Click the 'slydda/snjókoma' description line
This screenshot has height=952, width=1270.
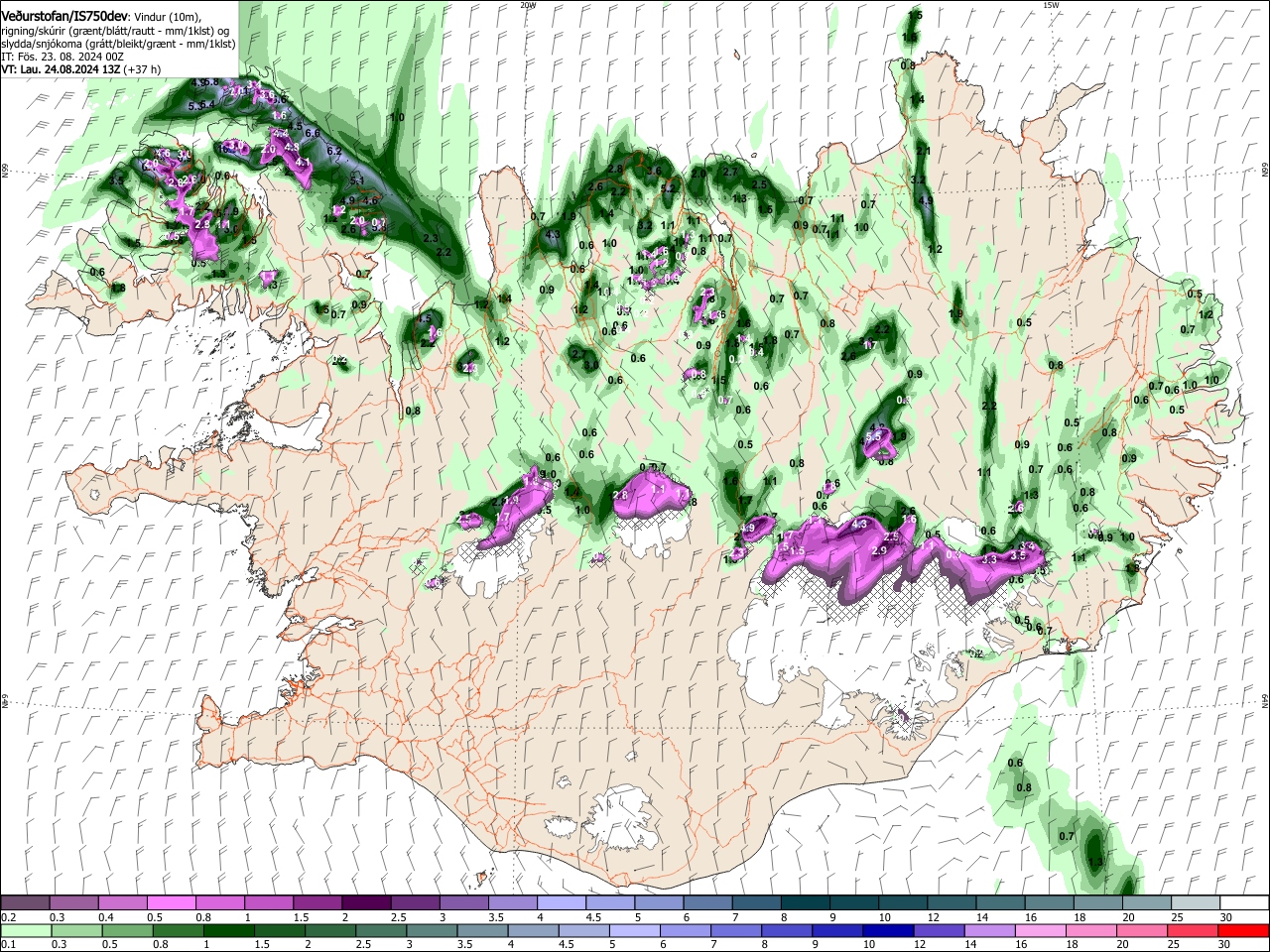click(x=118, y=45)
